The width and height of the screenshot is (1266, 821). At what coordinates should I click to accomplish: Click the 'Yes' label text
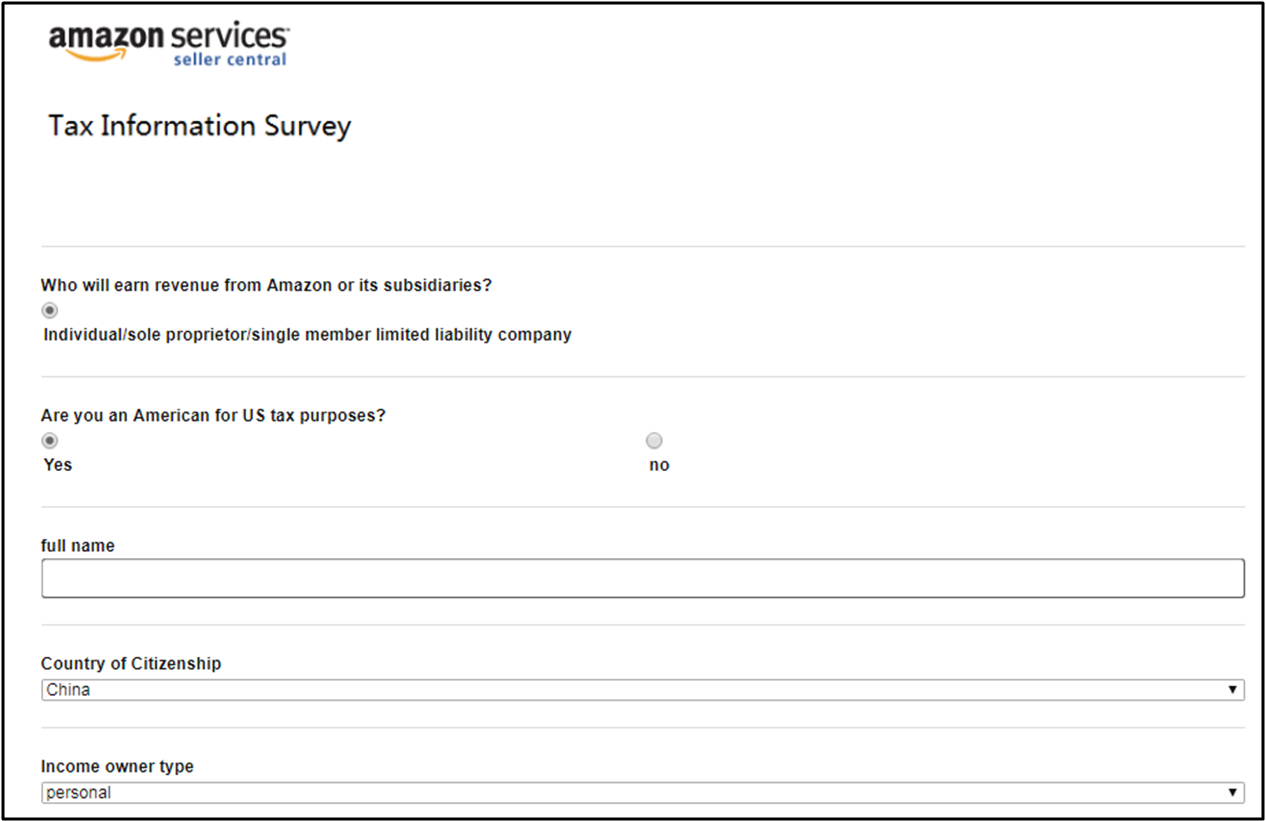58,465
